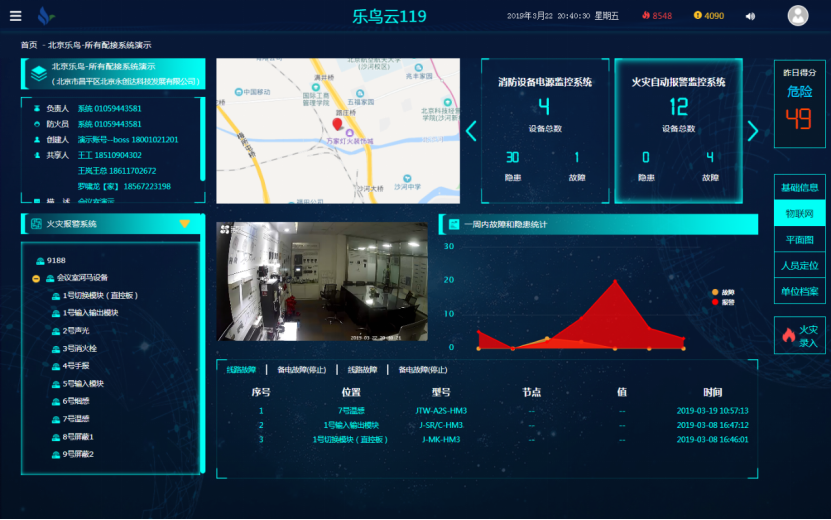The width and height of the screenshot is (831, 520).
Task: Go to previous system card with left chevron
Action: click(472, 131)
